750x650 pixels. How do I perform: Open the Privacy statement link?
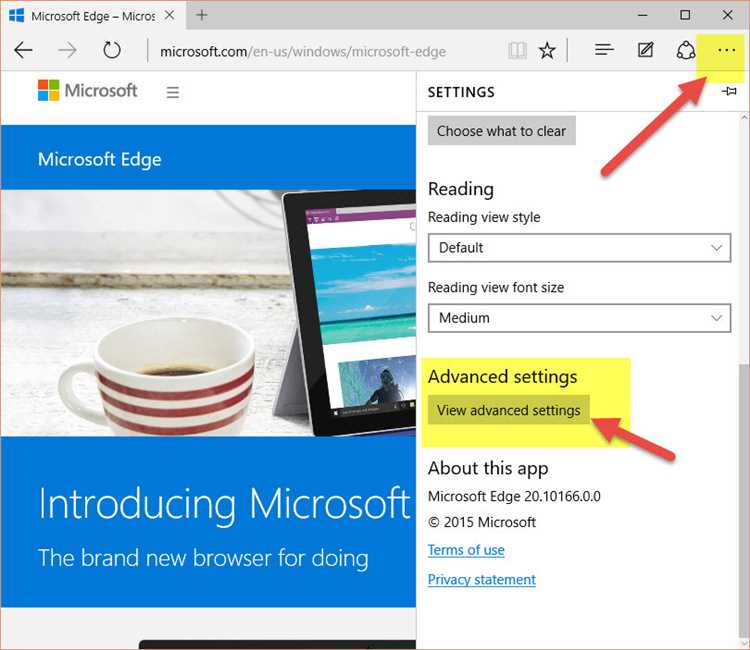[481, 580]
